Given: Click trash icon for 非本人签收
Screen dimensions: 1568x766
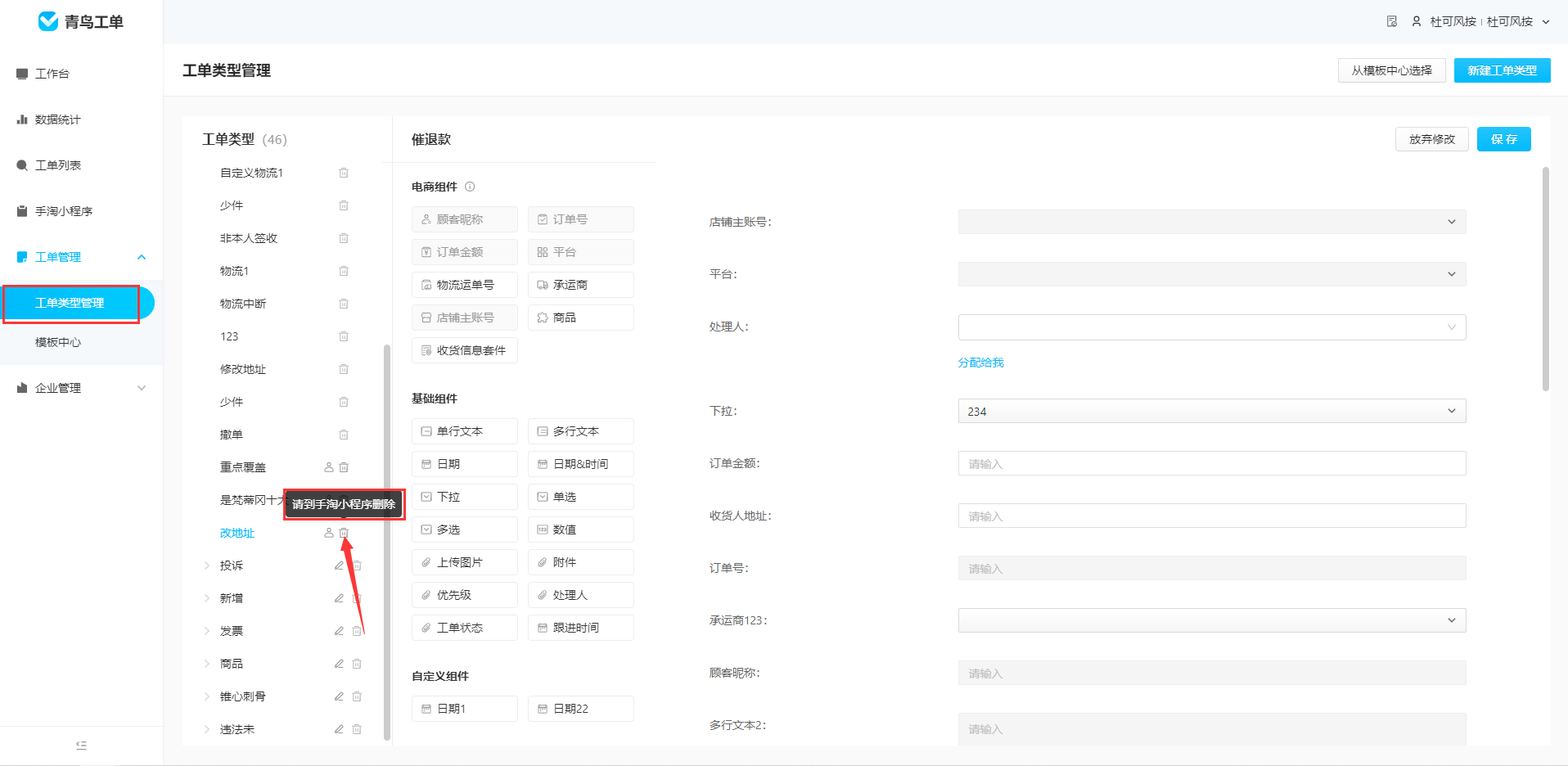Looking at the screenshot, I should pos(344,238).
